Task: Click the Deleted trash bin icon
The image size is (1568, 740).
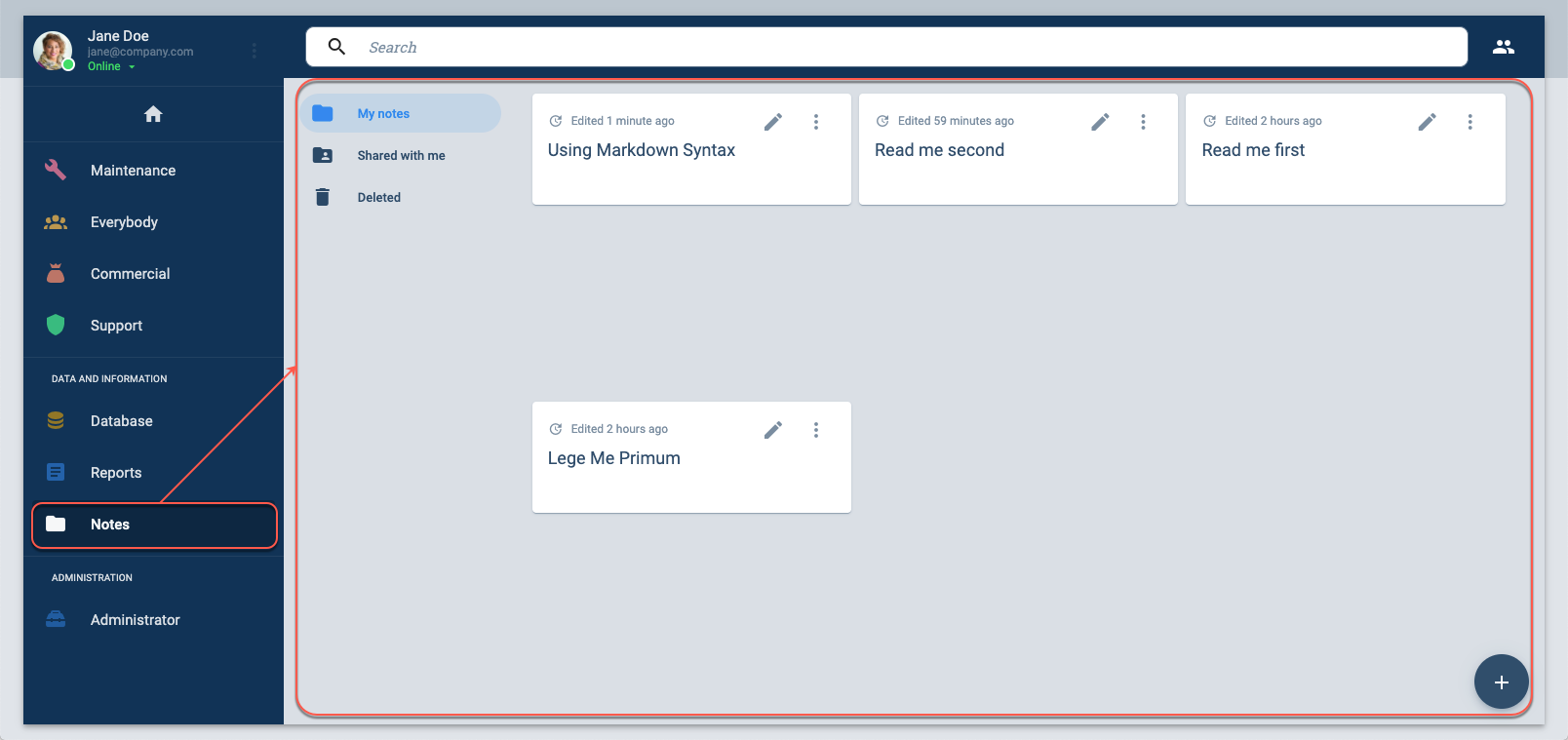Action: coord(323,197)
